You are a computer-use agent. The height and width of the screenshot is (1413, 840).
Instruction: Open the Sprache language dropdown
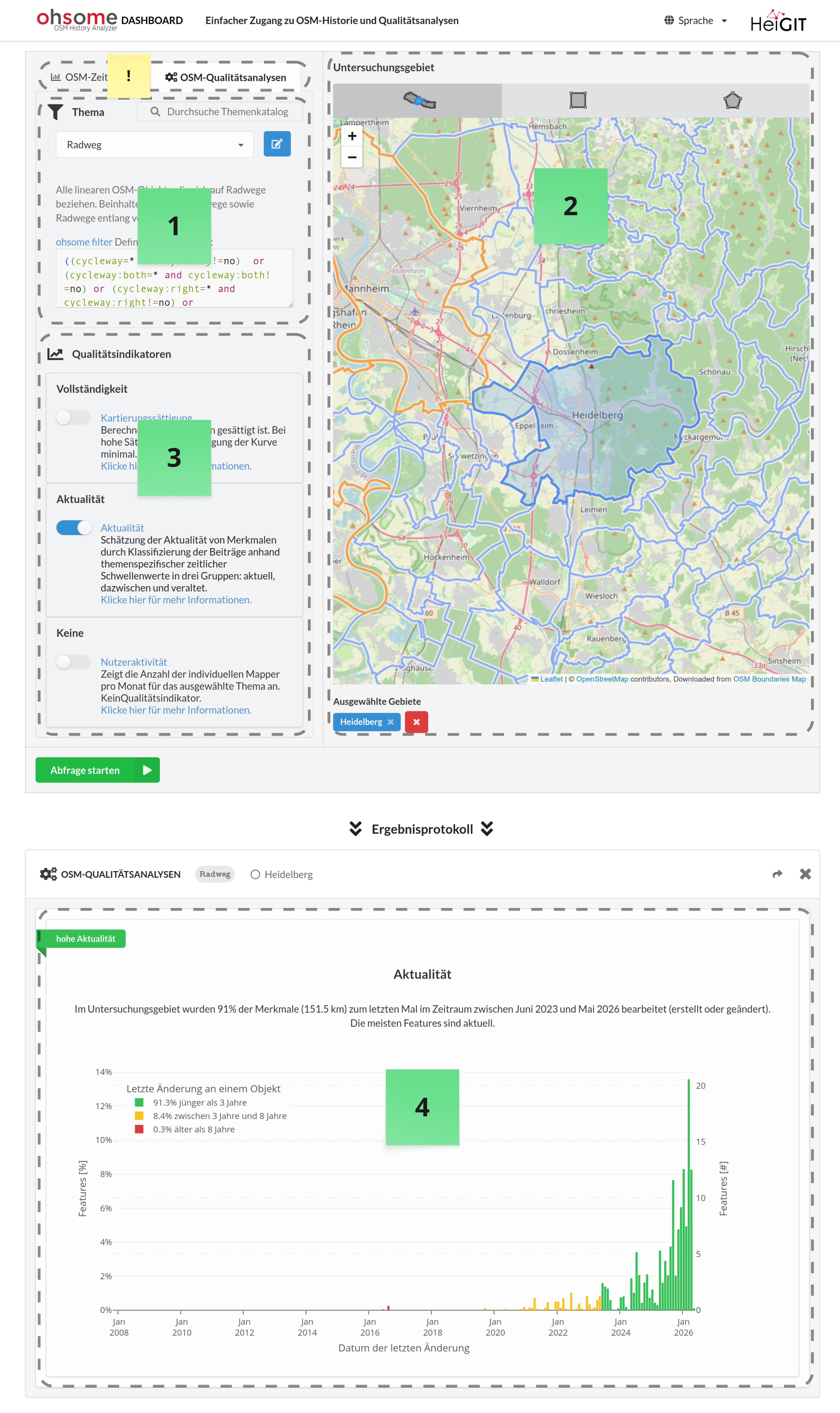[x=696, y=20]
